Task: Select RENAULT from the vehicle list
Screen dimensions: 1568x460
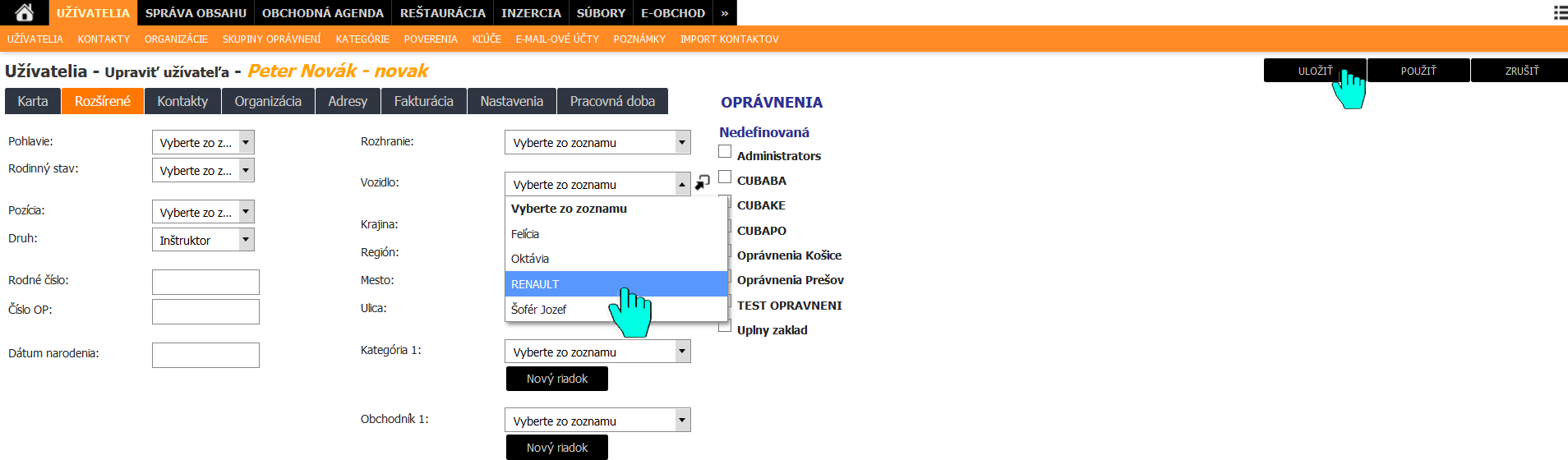Action: point(535,284)
